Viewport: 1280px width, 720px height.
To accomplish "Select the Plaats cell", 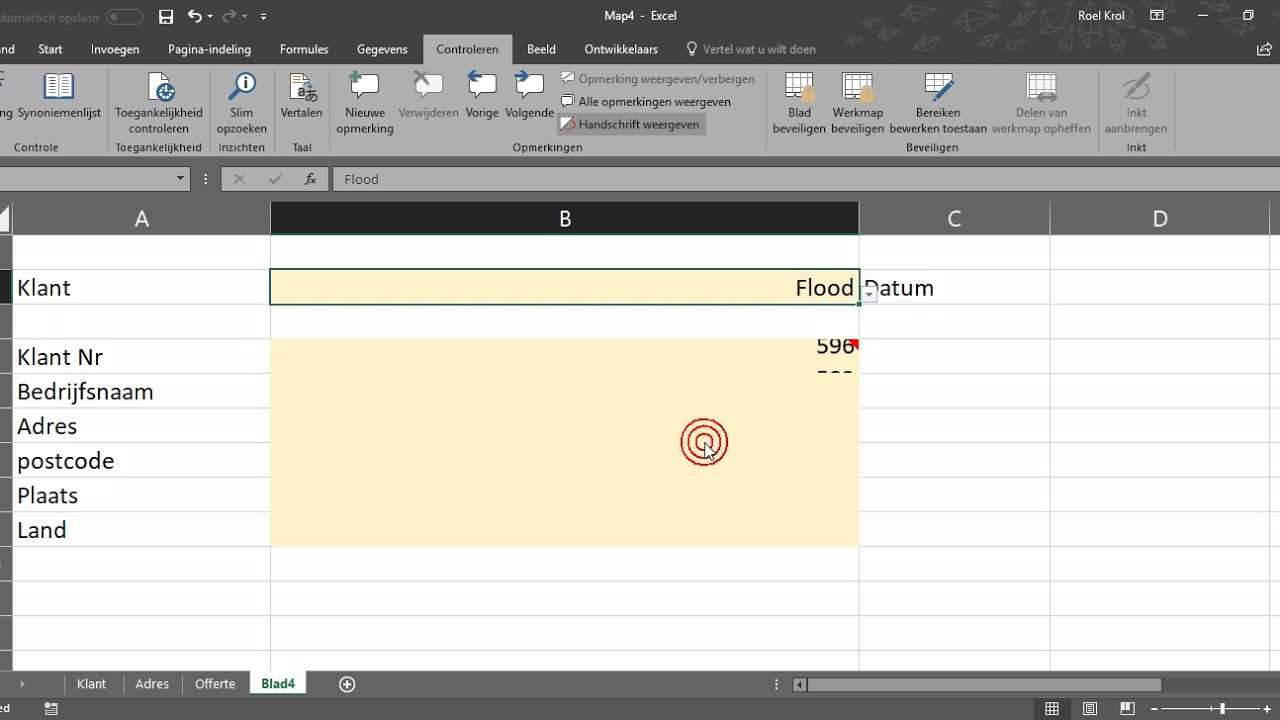I will tap(142, 495).
